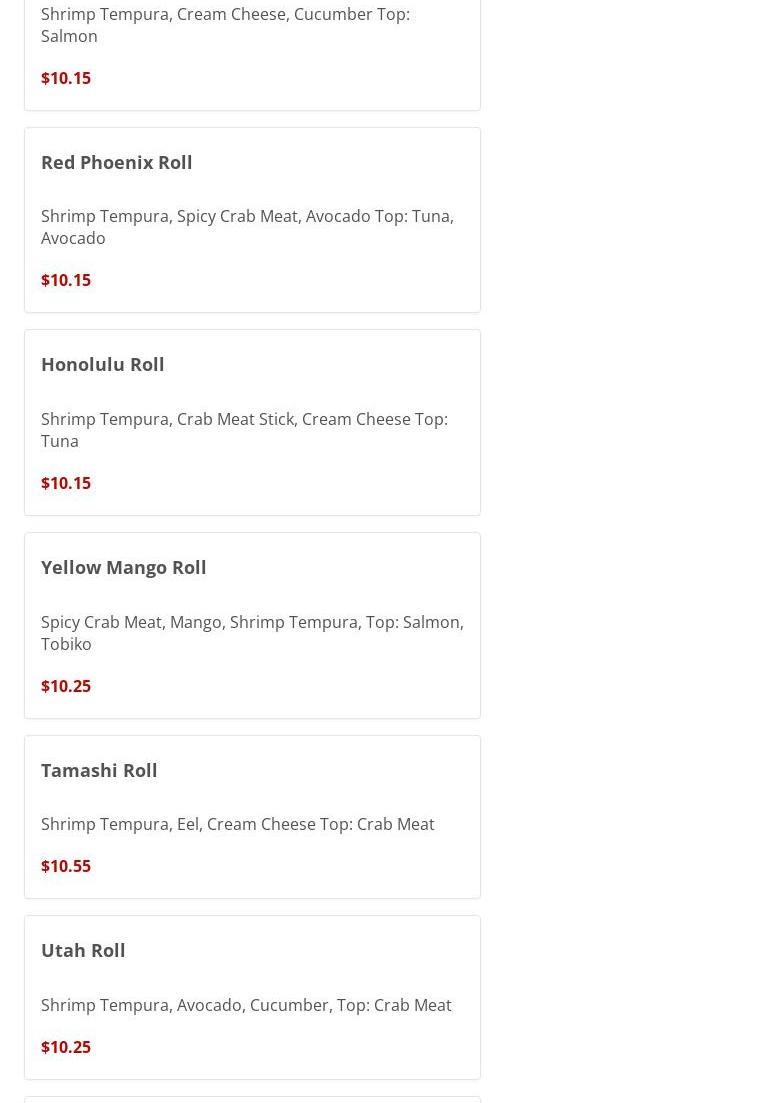Select the 'Crab Meat Stick, Cream Cheese' description
Viewport: 770px width, 1103px height.
244,430
